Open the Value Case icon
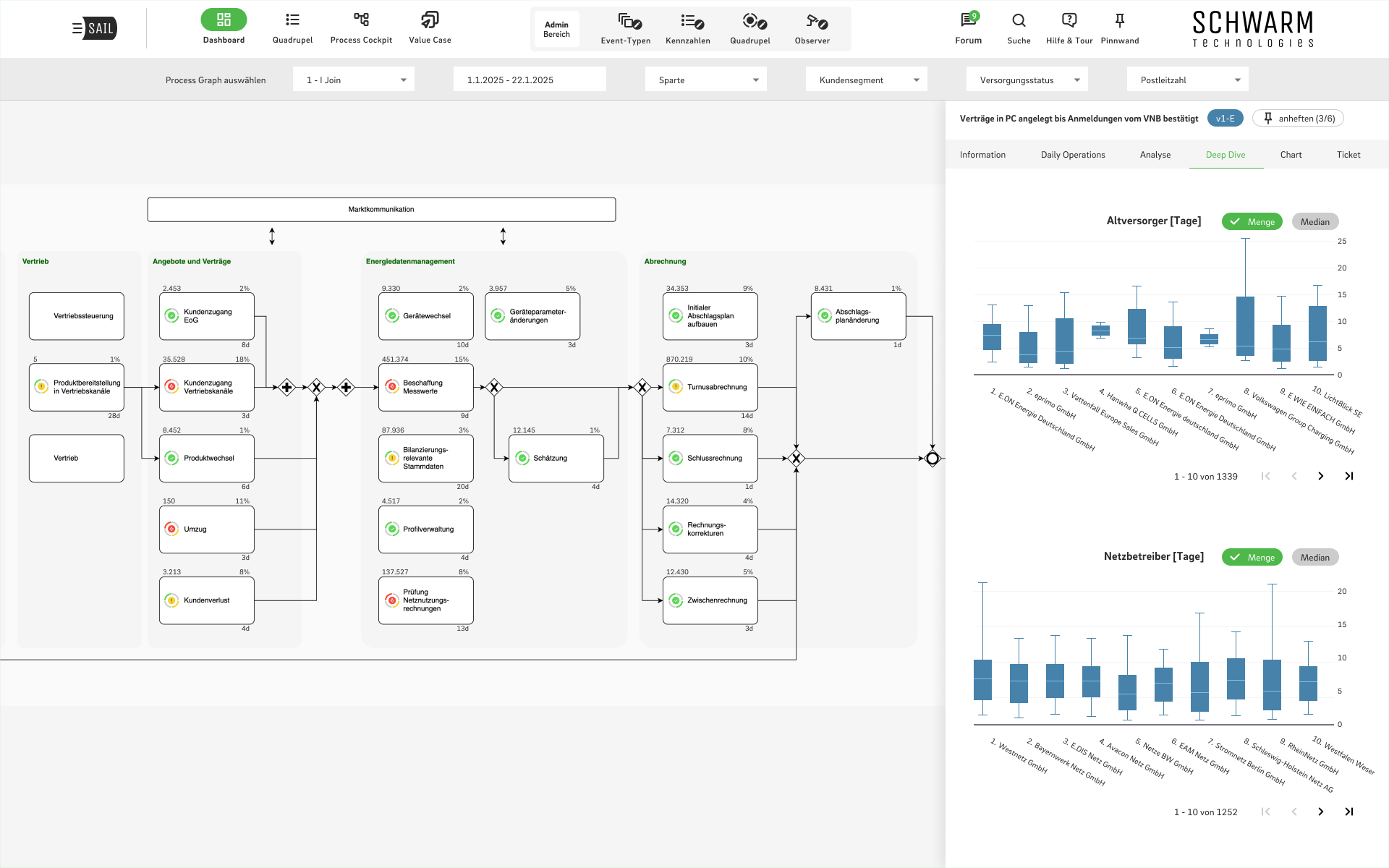 click(x=430, y=20)
